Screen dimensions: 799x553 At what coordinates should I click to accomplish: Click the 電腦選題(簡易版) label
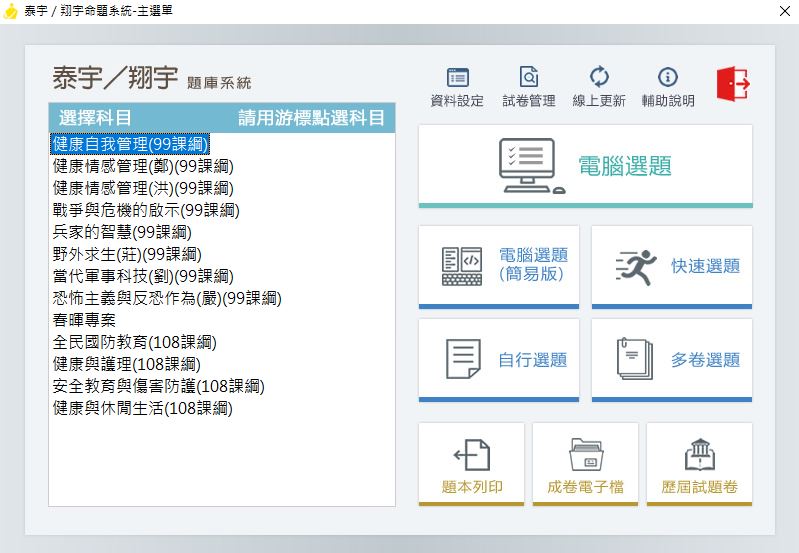[x=533, y=265]
